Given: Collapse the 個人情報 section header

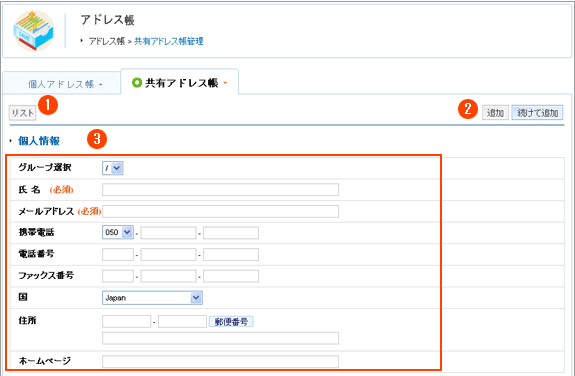Looking at the screenshot, I should (x=39, y=141).
